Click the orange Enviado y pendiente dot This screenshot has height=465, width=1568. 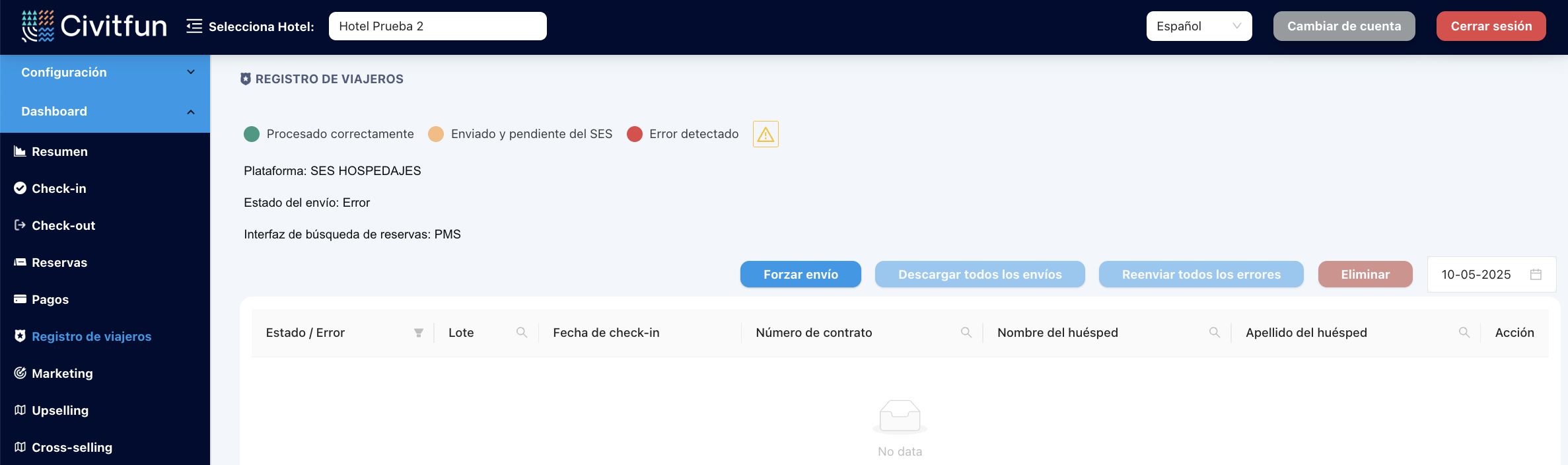click(436, 134)
